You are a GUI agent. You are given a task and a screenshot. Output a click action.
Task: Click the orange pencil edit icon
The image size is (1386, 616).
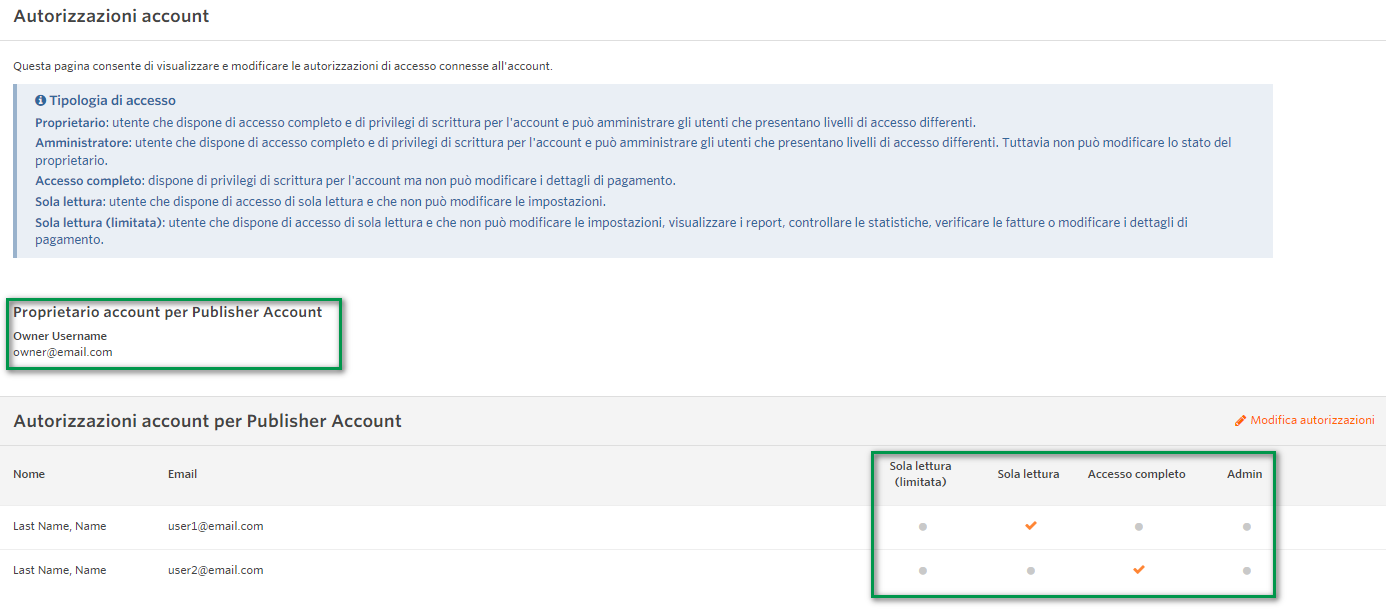[1241, 421]
